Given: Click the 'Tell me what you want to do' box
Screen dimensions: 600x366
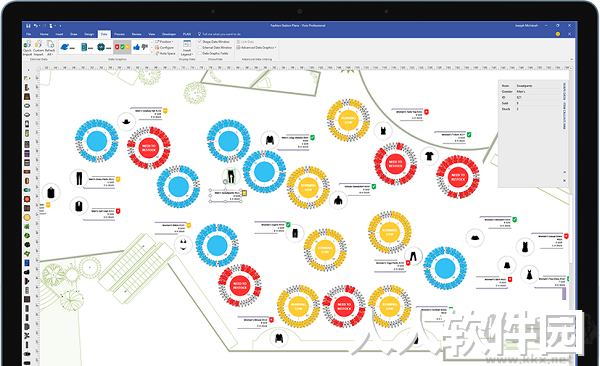Looking at the screenshot, I should click(219, 34).
